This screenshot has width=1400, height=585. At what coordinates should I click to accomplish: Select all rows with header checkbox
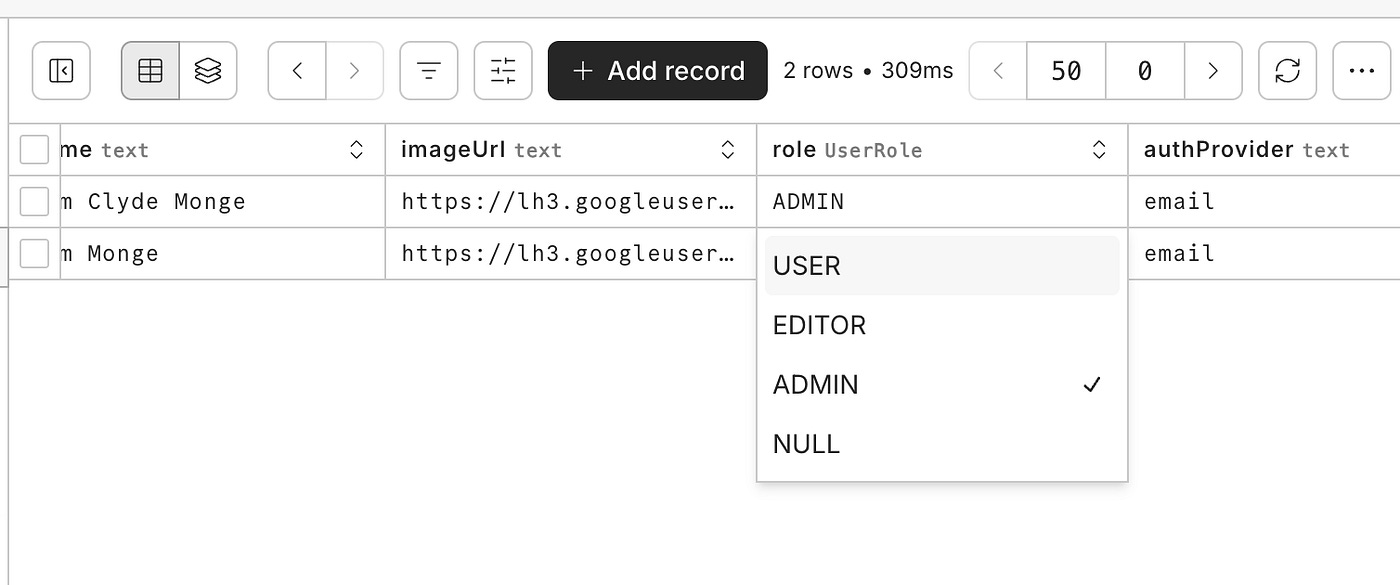click(34, 148)
